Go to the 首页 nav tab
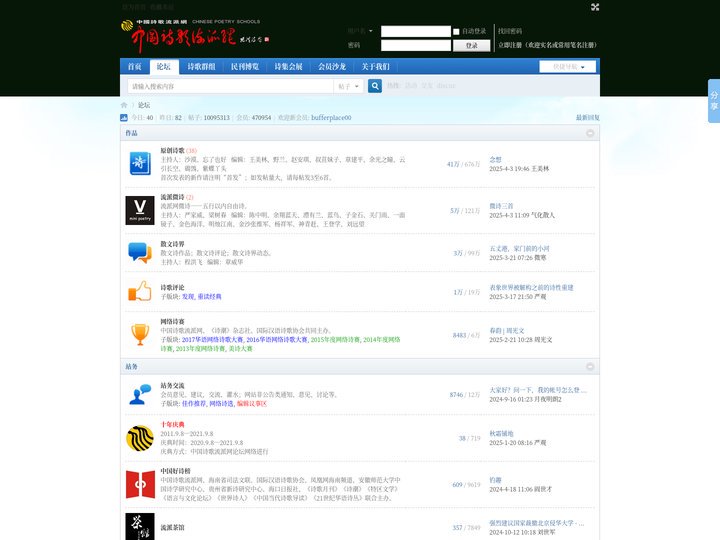 point(135,67)
